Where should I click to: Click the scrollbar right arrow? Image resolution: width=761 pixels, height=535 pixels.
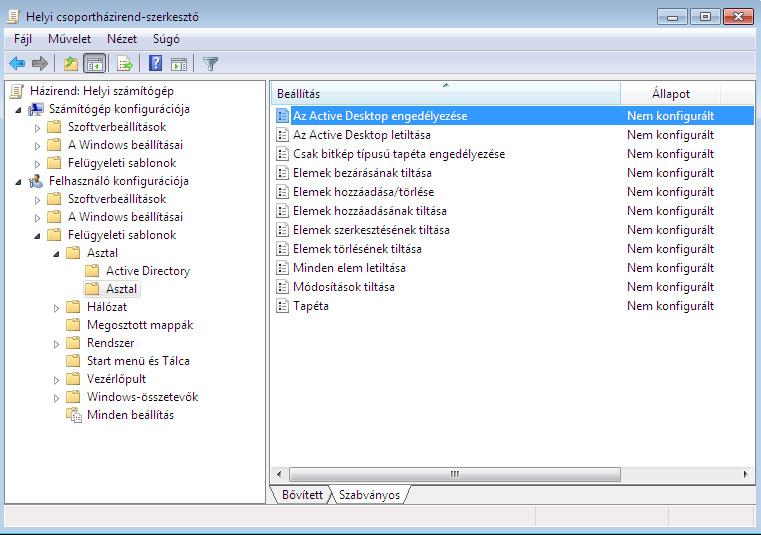click(x=745, y=474)
